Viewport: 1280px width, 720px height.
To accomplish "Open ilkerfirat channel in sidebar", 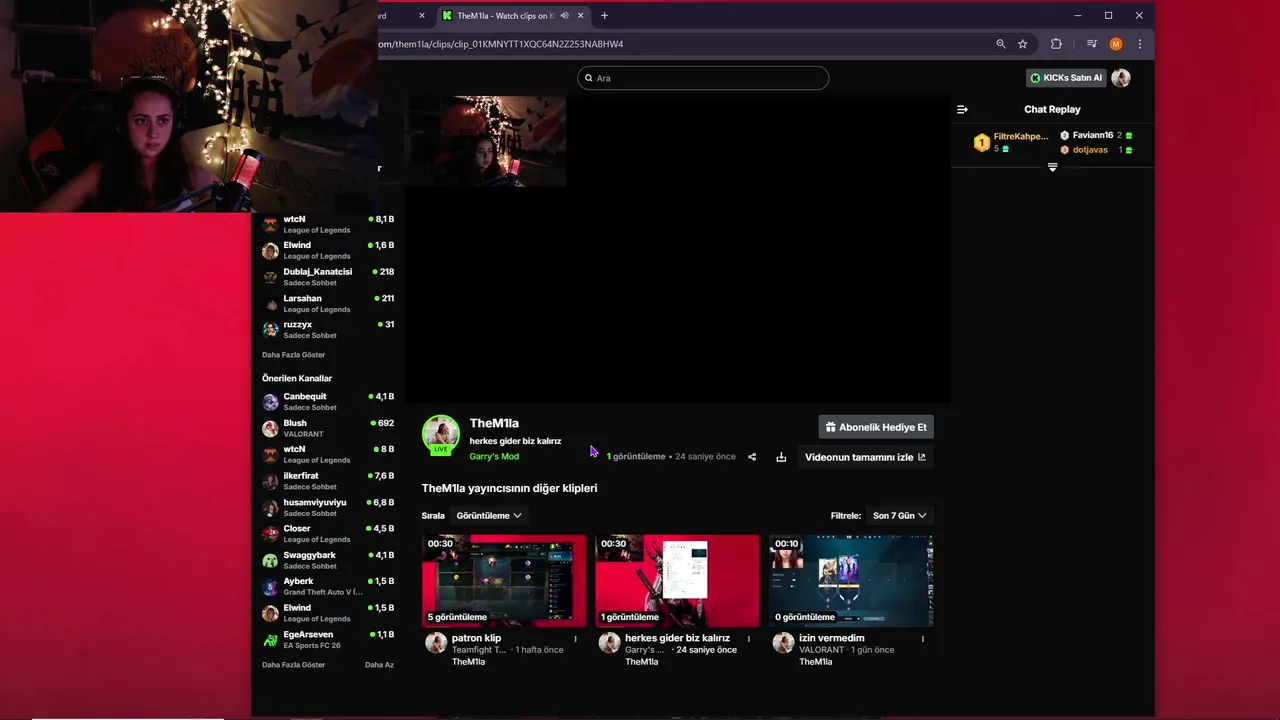I will (328, 481).
